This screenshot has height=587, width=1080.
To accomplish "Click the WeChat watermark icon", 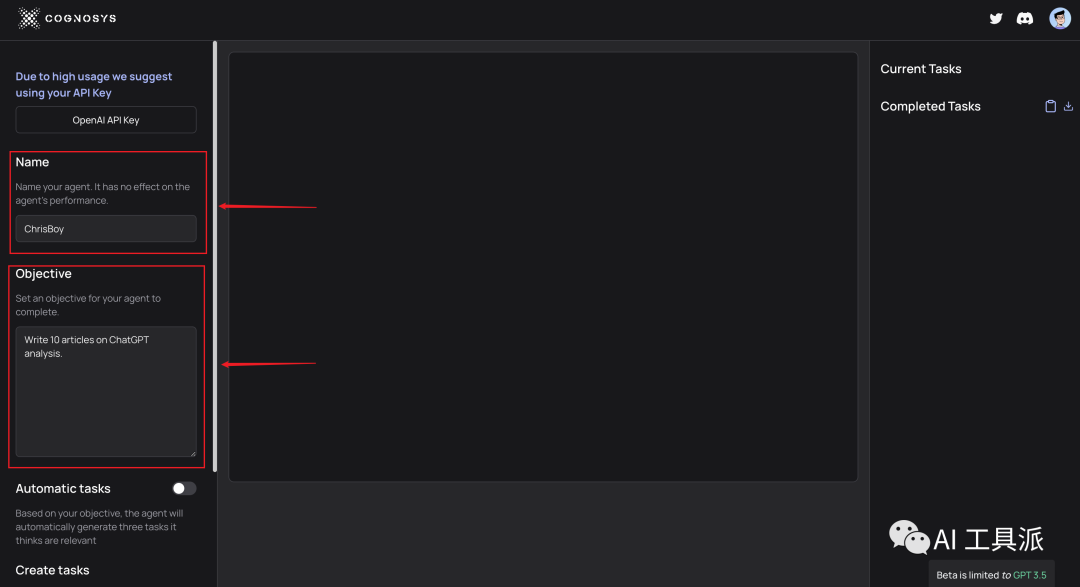I will tap(908, 537).
